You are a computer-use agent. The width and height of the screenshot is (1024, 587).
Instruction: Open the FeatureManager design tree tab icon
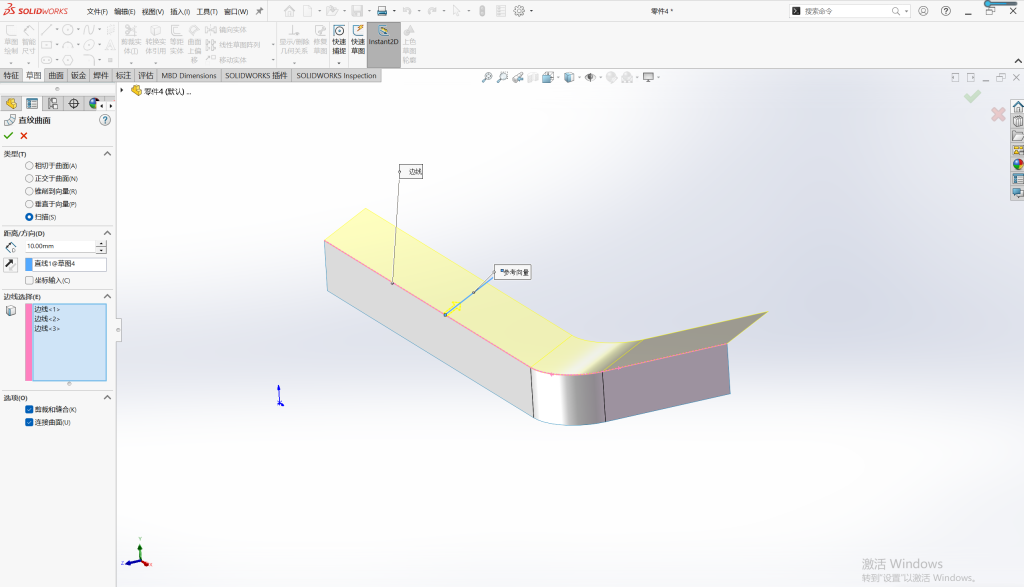coord(10,104)
